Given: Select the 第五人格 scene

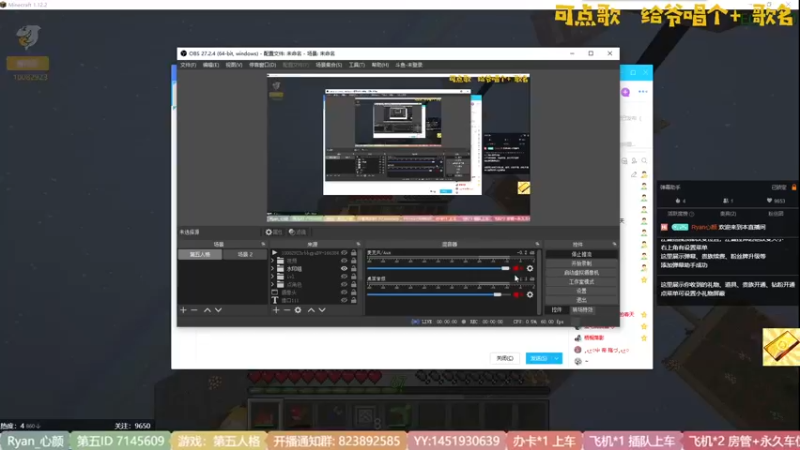Looking at the screenshot, I should click(200, 254).
